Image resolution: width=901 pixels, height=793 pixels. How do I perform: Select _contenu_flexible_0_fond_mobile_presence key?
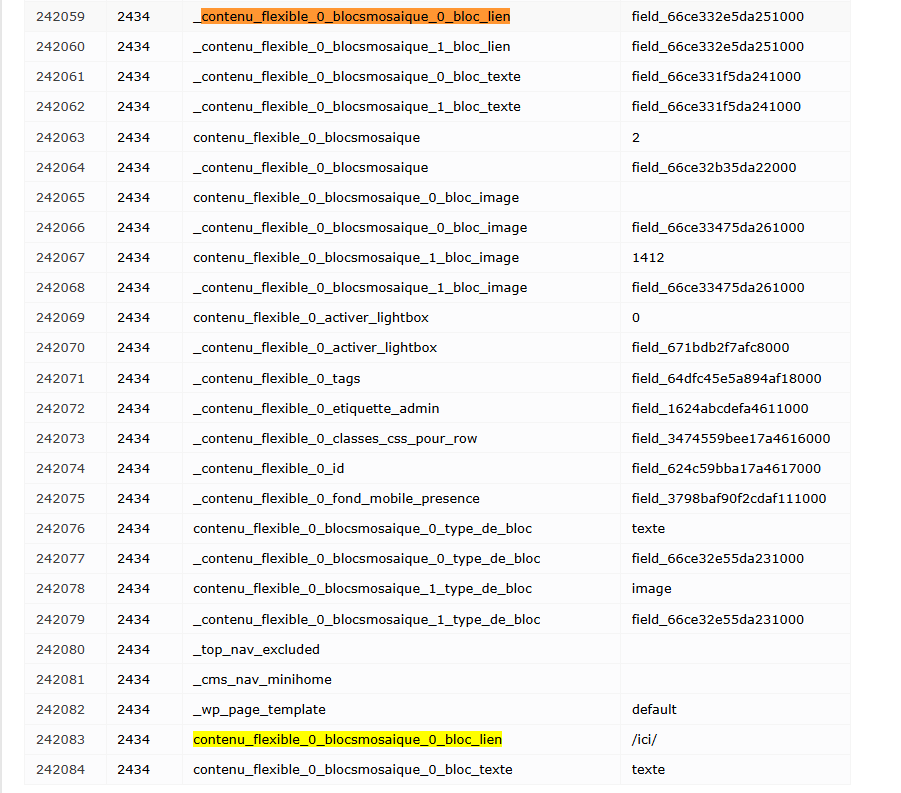pyautogui.click(x=337, y=498)
